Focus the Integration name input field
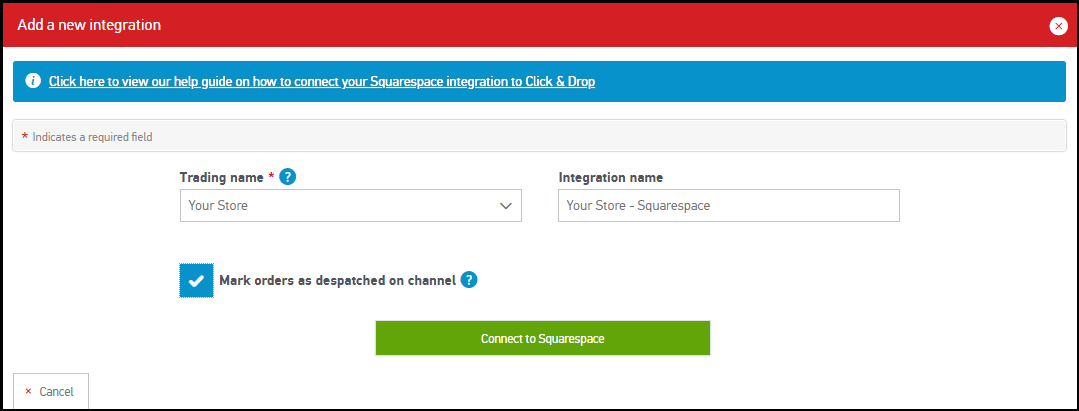 (x=728, y=206)
